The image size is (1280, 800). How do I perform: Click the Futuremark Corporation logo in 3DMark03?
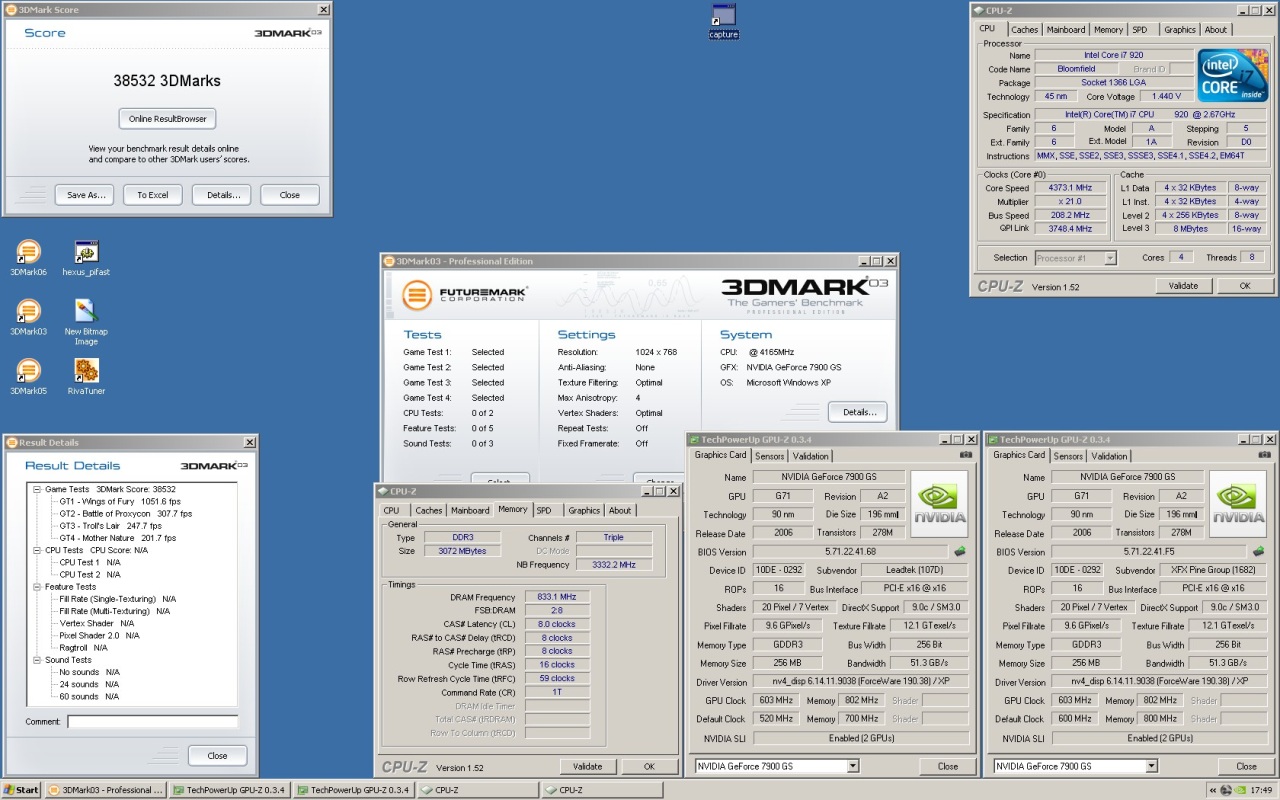pos(465,295)
